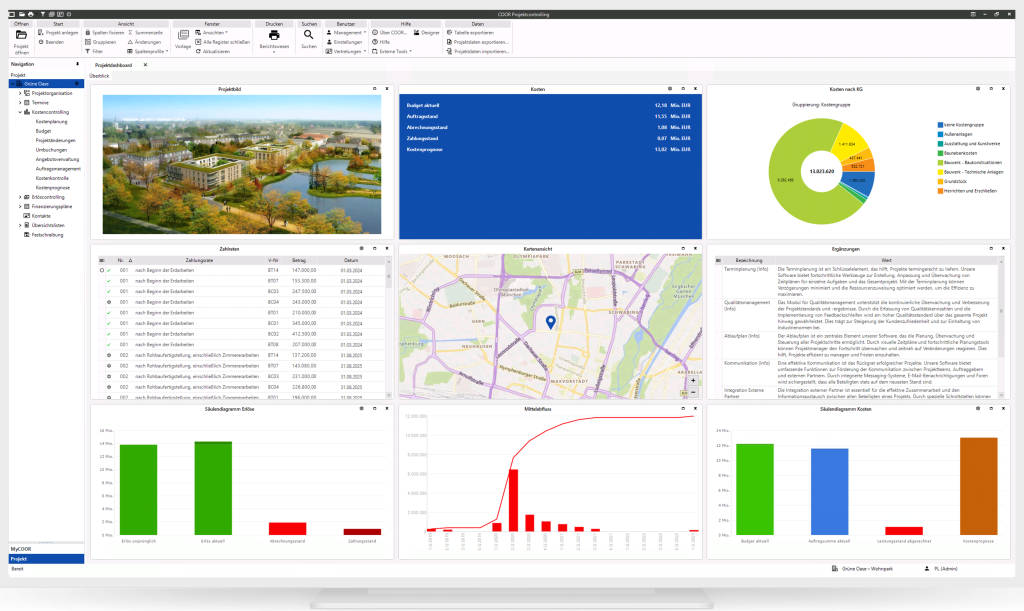Open the Ansichten dropdown
Screen dimensions: 1024x611
(x=212, y=33)
